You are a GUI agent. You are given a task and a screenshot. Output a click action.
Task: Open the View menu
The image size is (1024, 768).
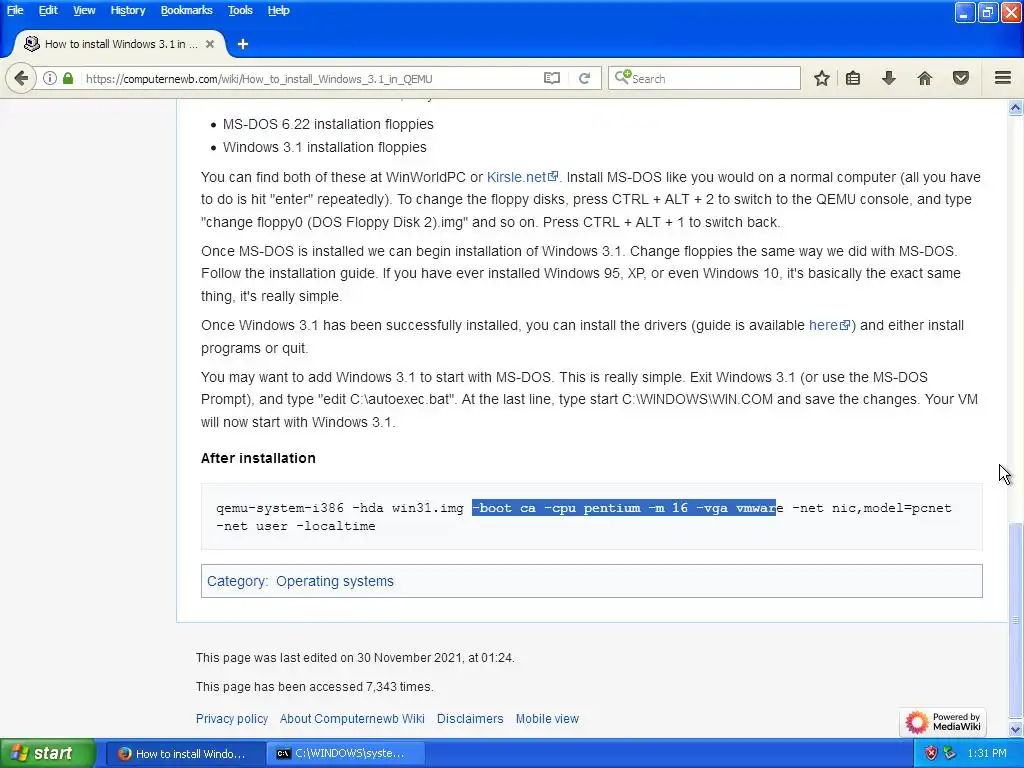pyautogui.click(x=84, y=10)
